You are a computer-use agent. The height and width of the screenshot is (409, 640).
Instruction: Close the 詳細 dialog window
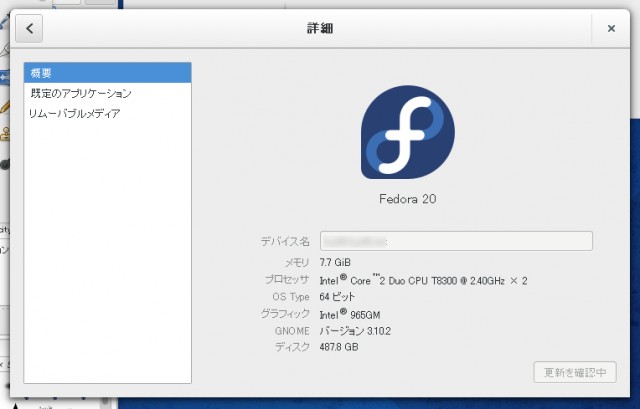click(x=611, y=29)
